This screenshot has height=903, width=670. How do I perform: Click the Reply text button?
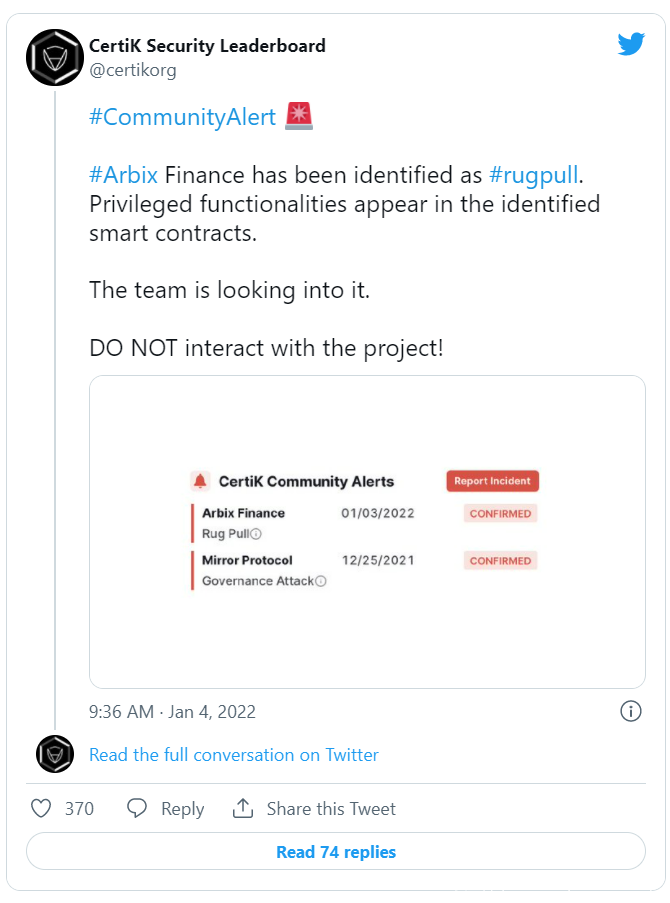(182, 809)
